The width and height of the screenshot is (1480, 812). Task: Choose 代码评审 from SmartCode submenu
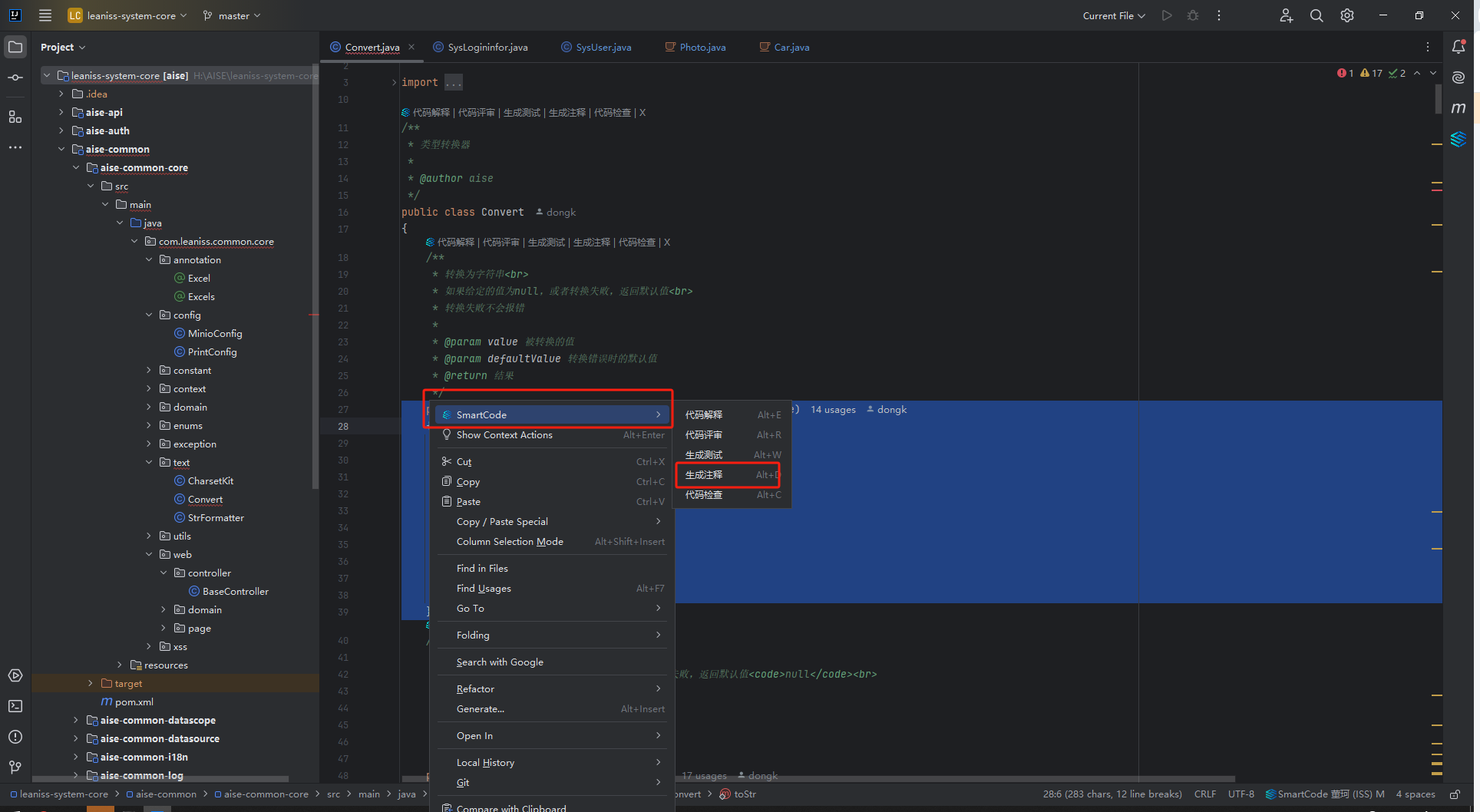(x=732, y=435)
